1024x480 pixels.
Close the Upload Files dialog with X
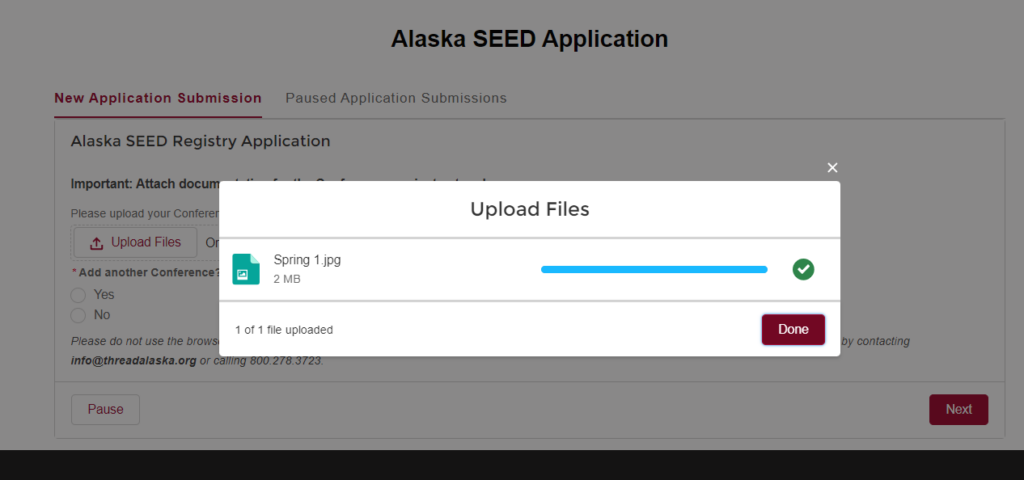click(832, 168)
